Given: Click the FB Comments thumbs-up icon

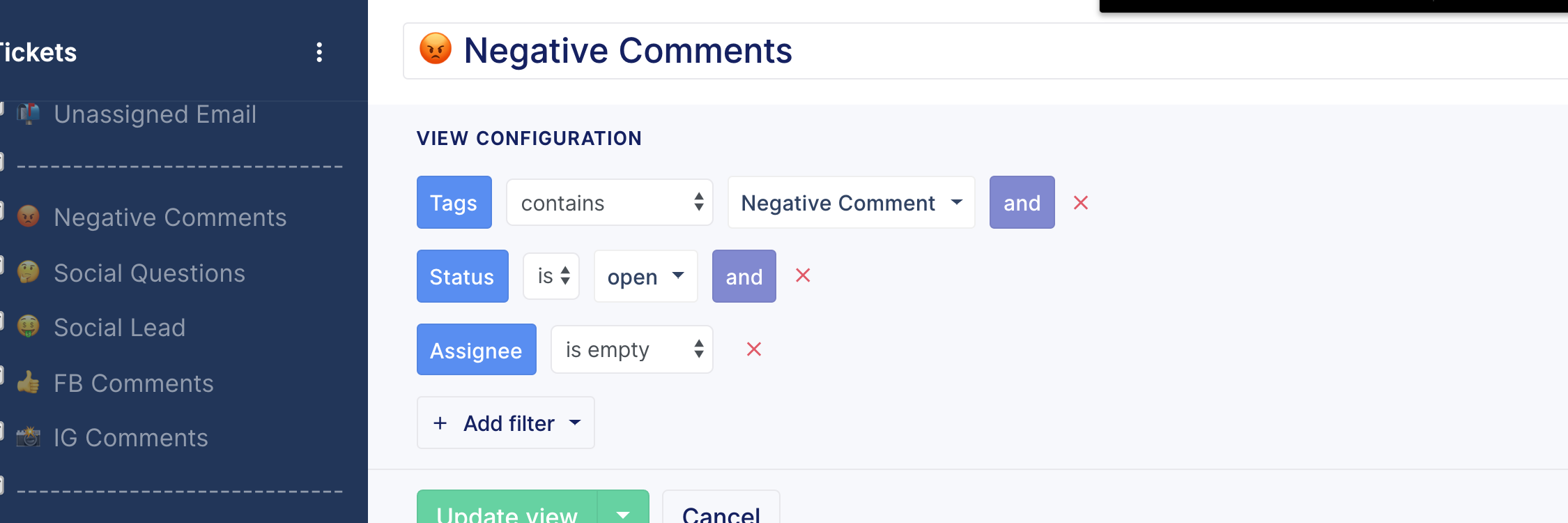Looking at the screenshot, I should 28,382.
